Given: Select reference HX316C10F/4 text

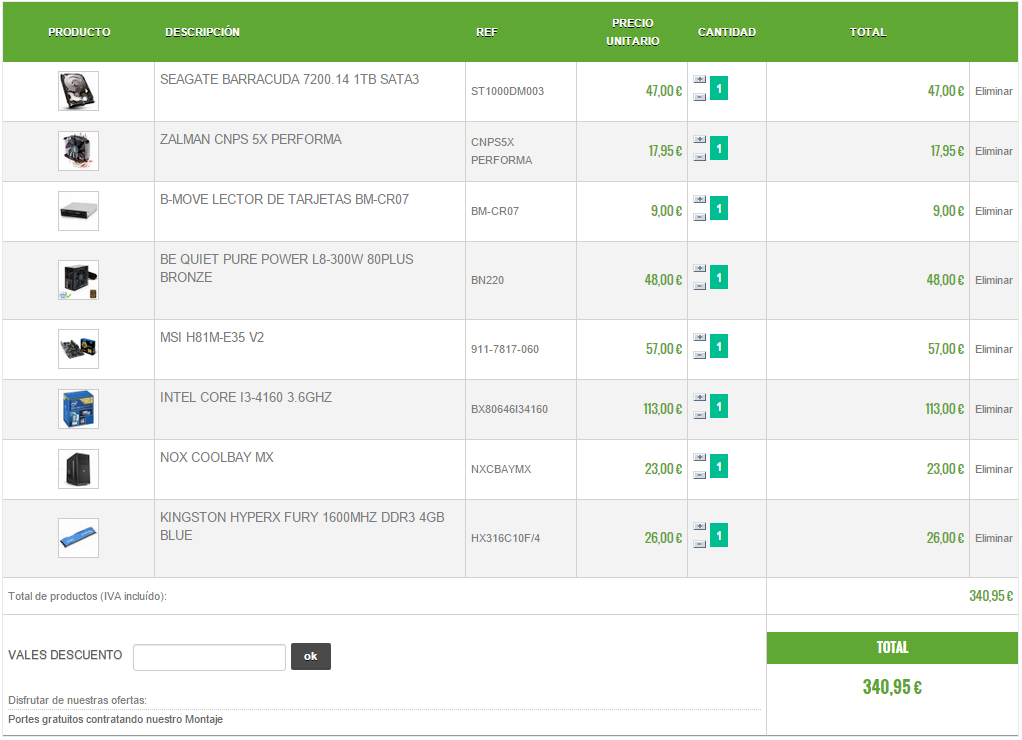Looking at the screenshot, I should (x=505, y=539).
